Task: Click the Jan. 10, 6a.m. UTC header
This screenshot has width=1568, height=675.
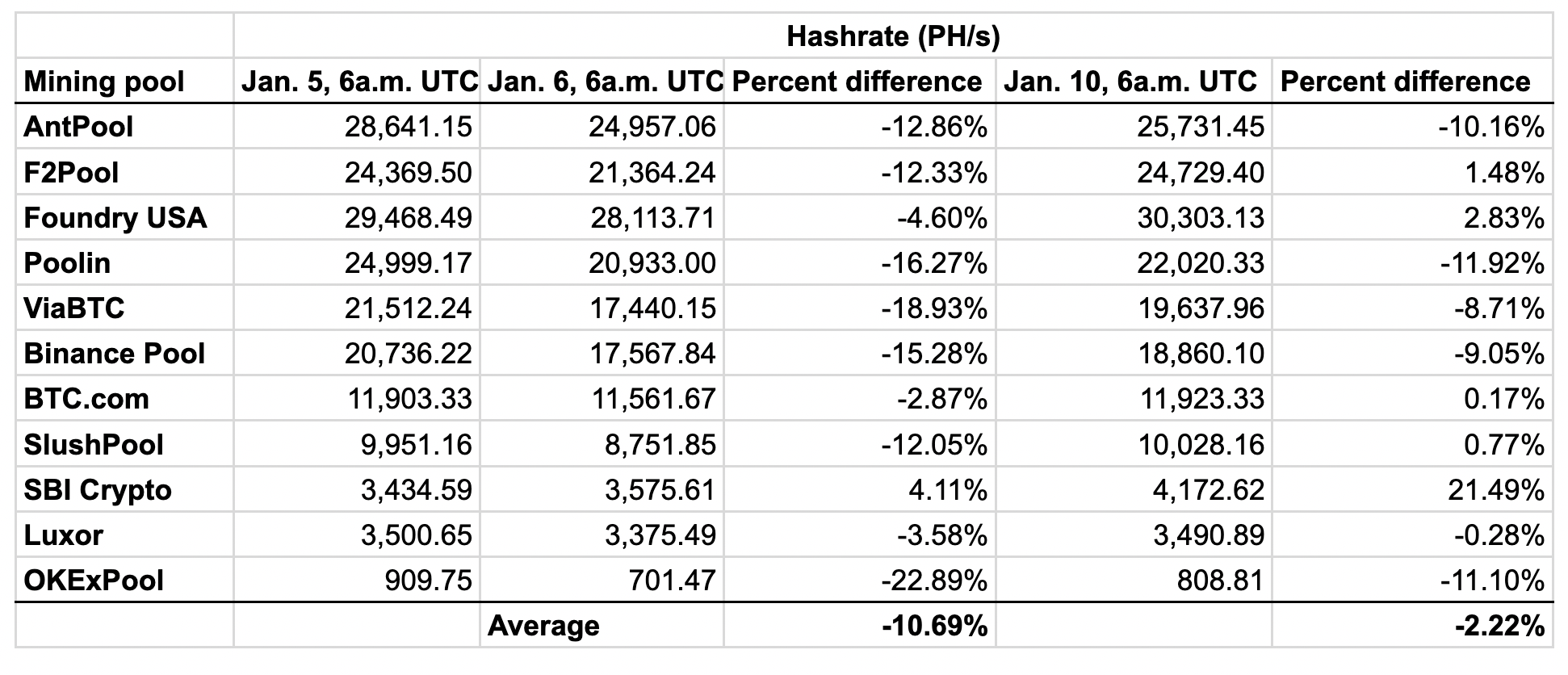Action: (x=1134, y=82)
